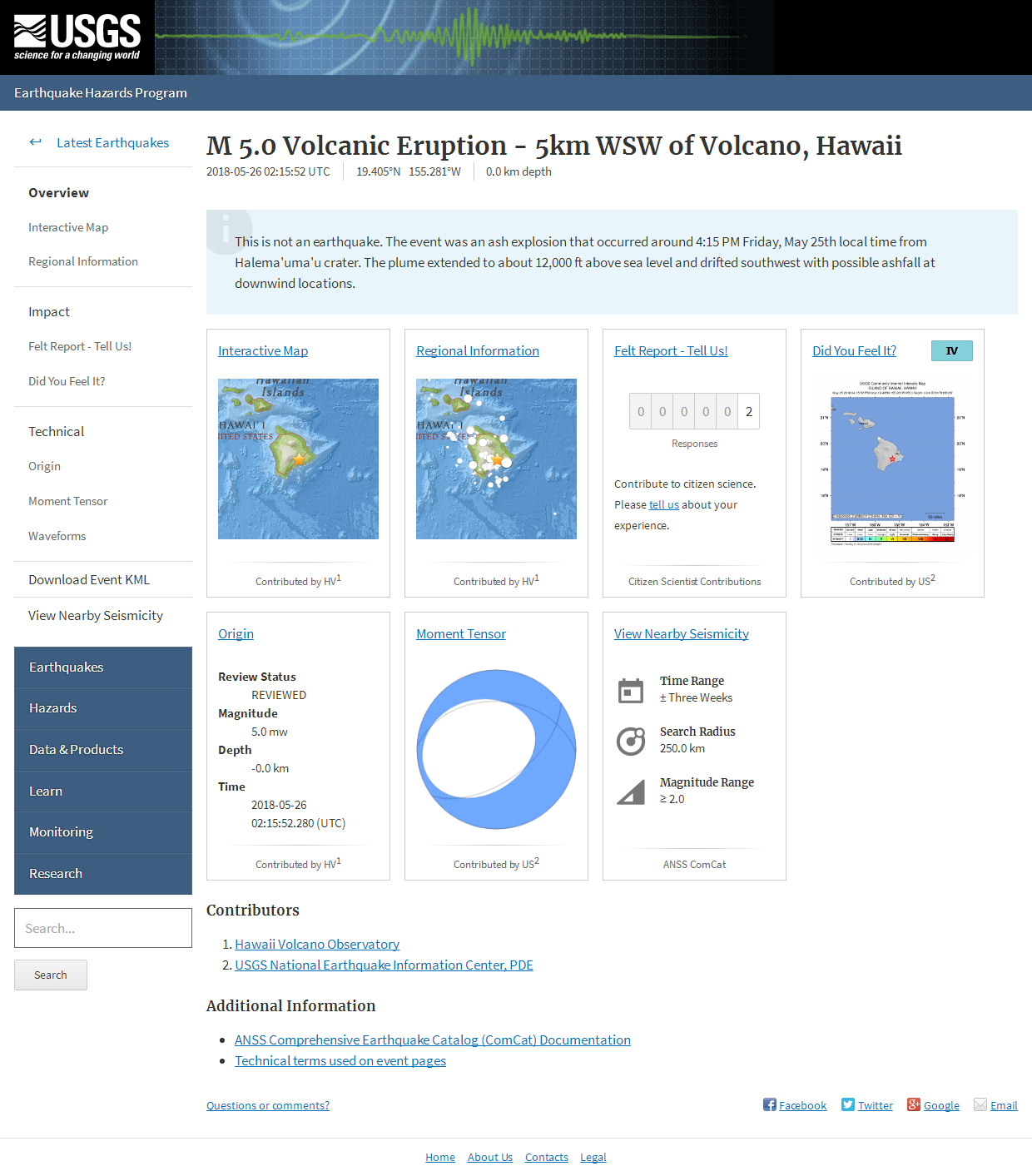Click the Search text field

point(103,928)
